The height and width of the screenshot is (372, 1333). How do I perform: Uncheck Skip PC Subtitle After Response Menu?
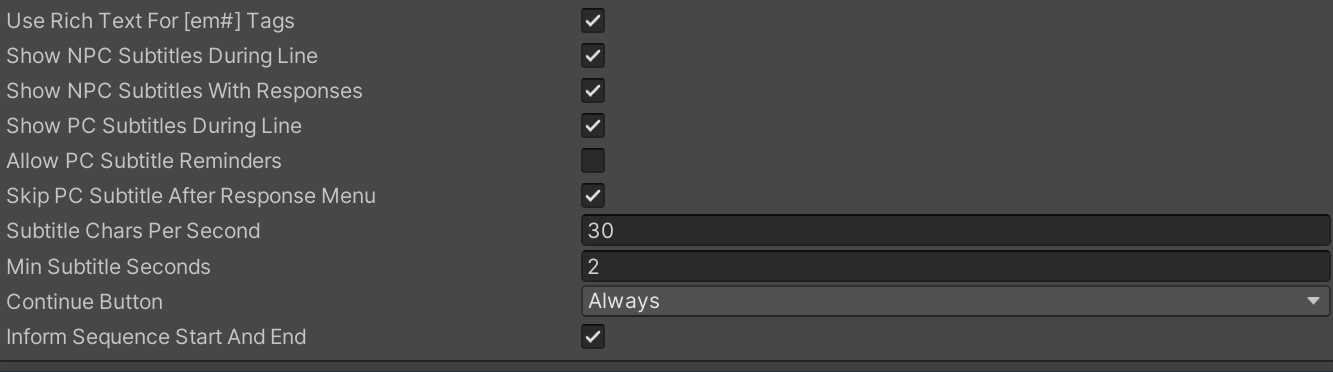click(593, 196)
